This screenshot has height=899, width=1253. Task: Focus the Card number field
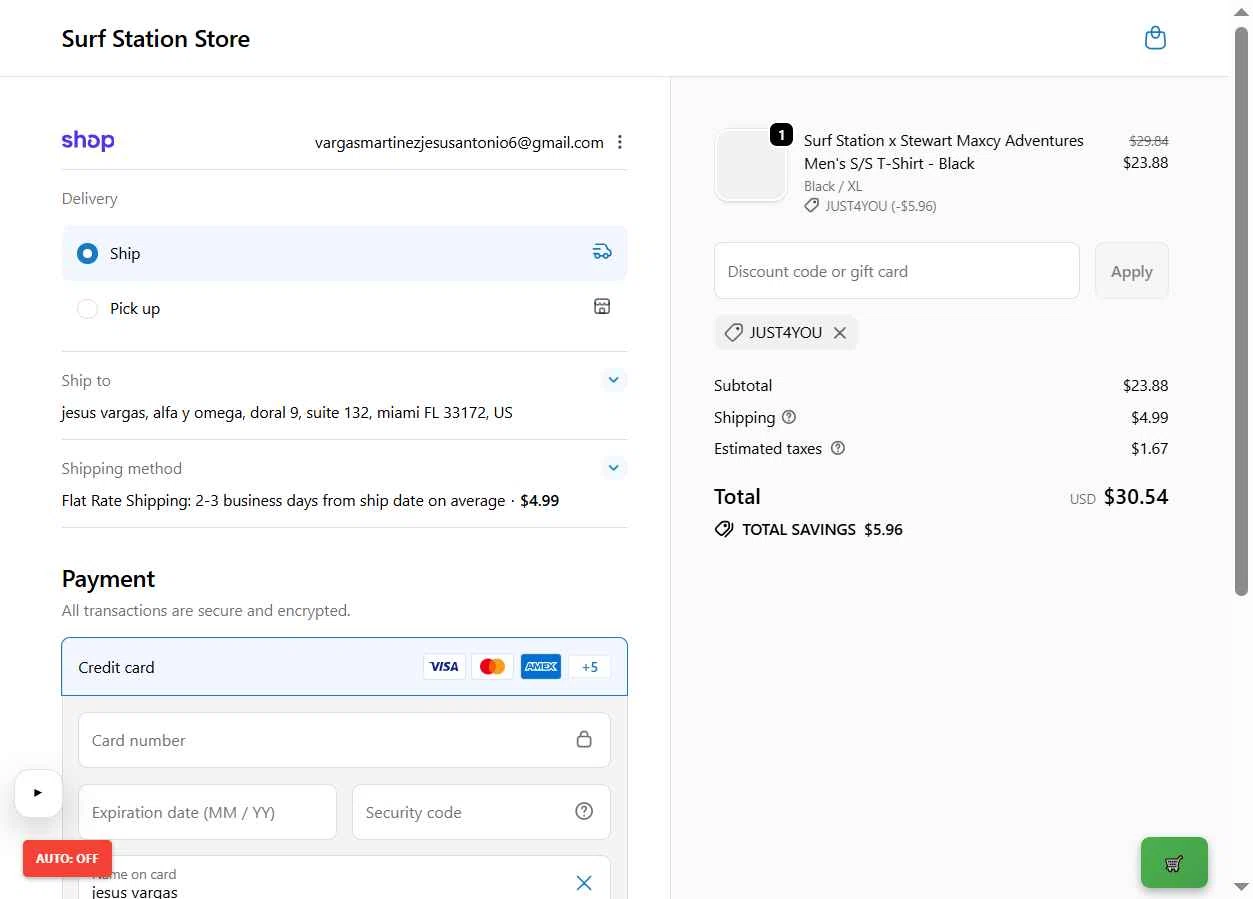(x=344, y=740)
